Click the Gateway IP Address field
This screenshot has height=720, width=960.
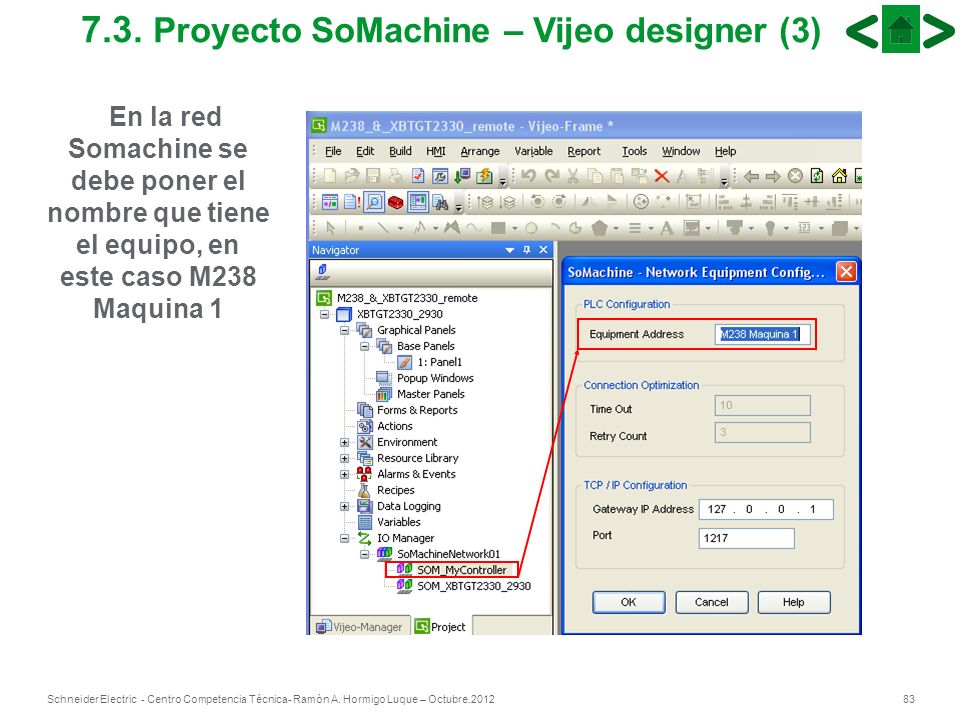pos(766,509)
